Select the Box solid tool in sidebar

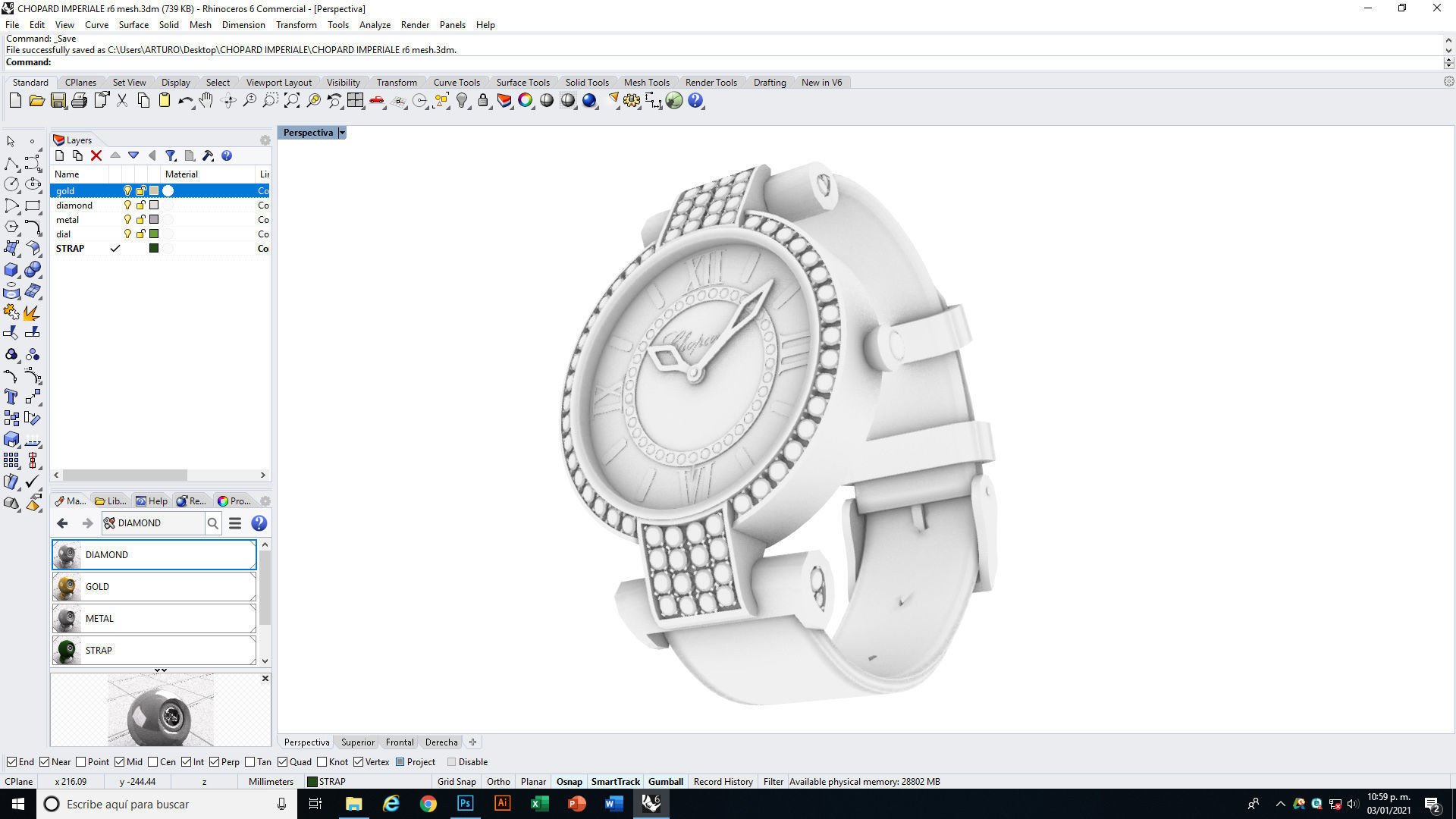click(11, 270)
